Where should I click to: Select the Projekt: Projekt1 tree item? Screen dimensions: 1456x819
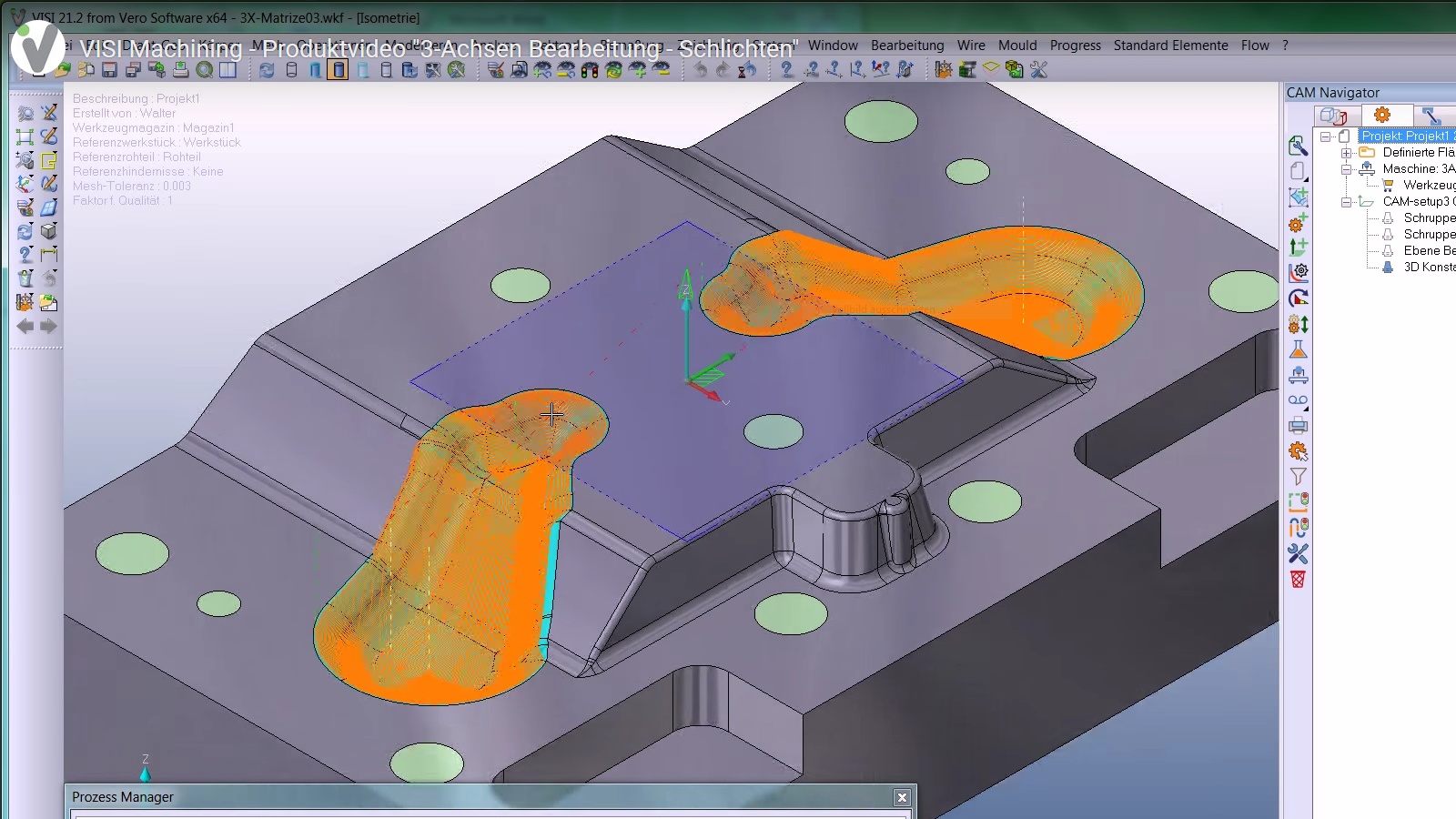tap(1407, 136)
